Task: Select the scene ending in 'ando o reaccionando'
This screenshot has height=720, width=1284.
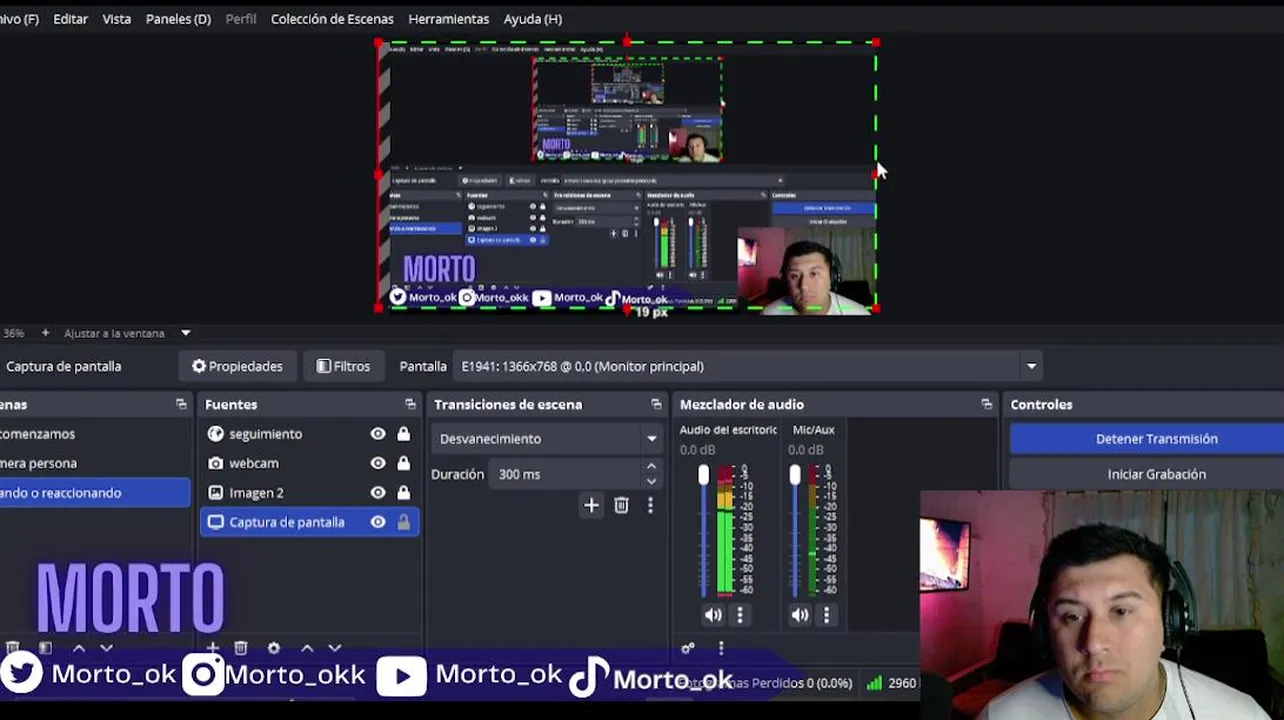Action: point(95,492)
